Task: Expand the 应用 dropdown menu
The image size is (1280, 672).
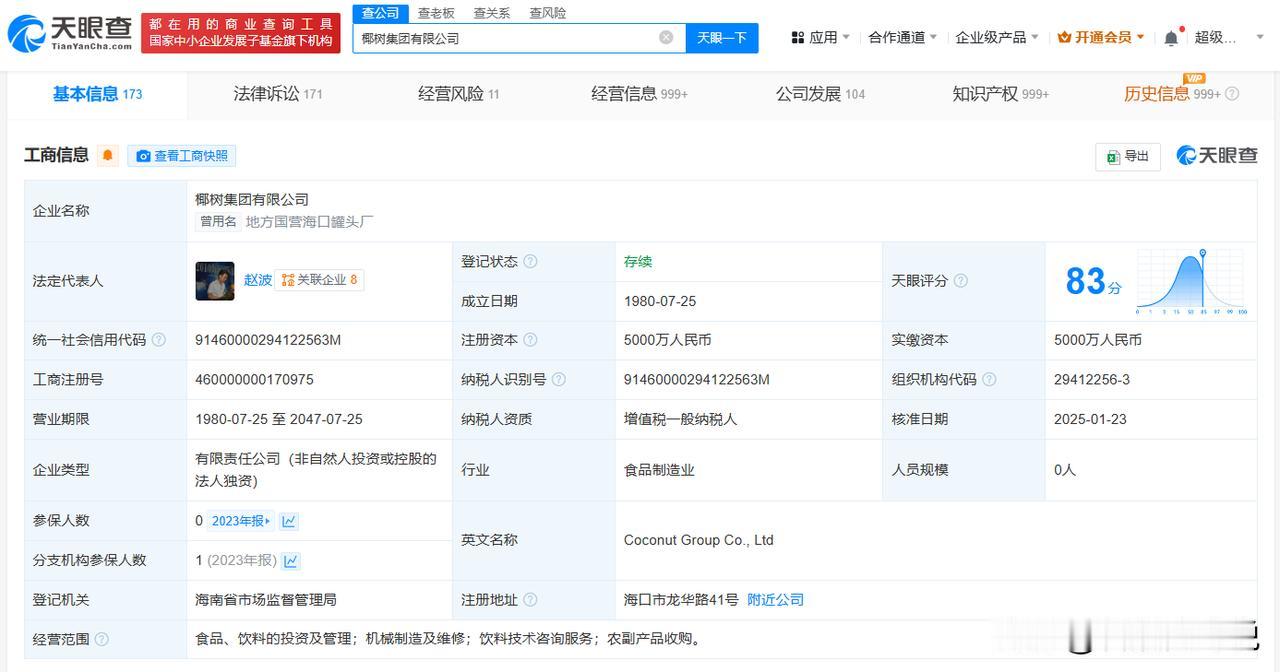Action: coord(820,37)
